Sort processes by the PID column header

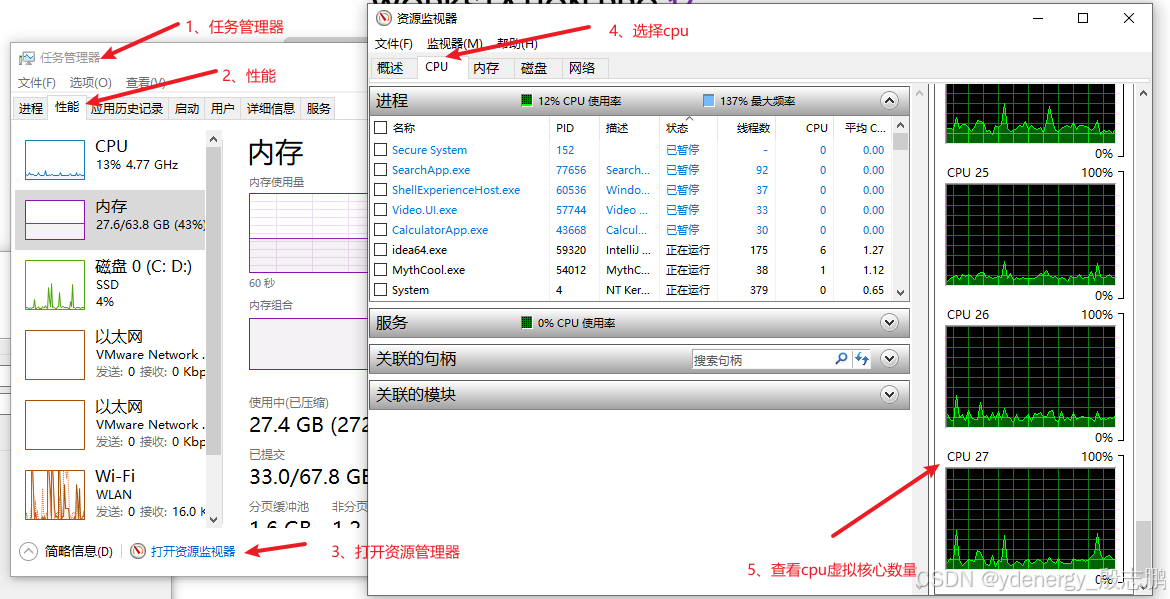575,128
